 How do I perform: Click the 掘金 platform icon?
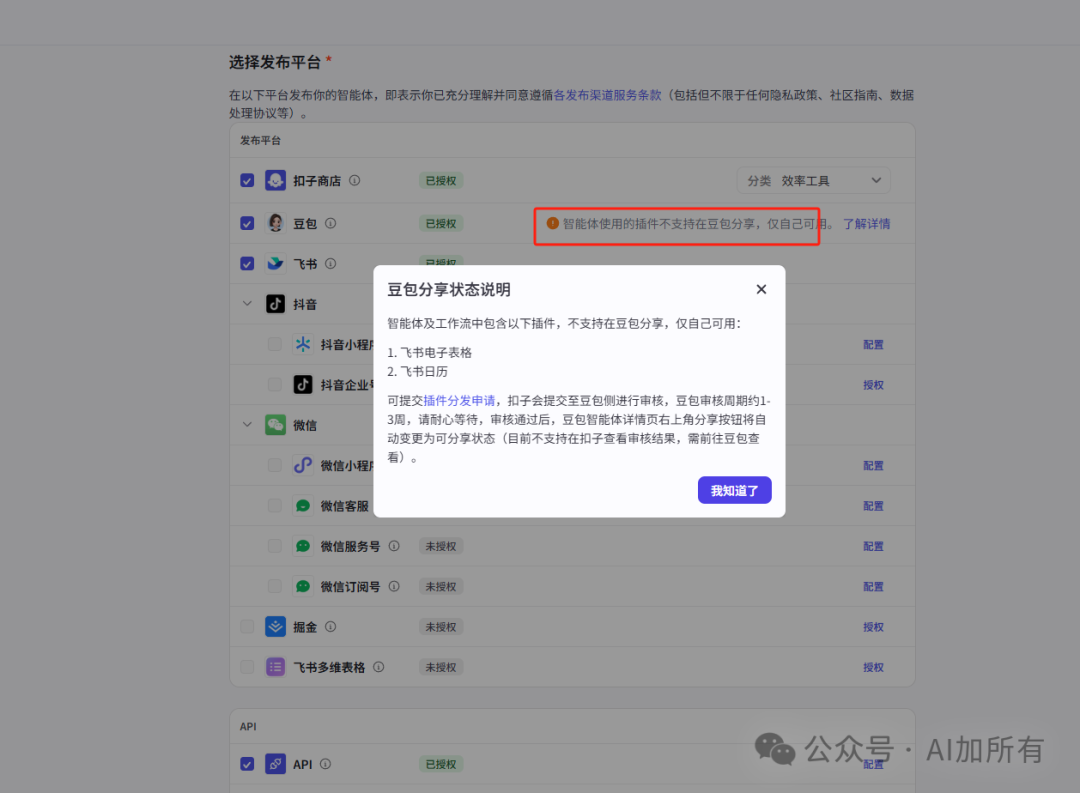point(276,626)
